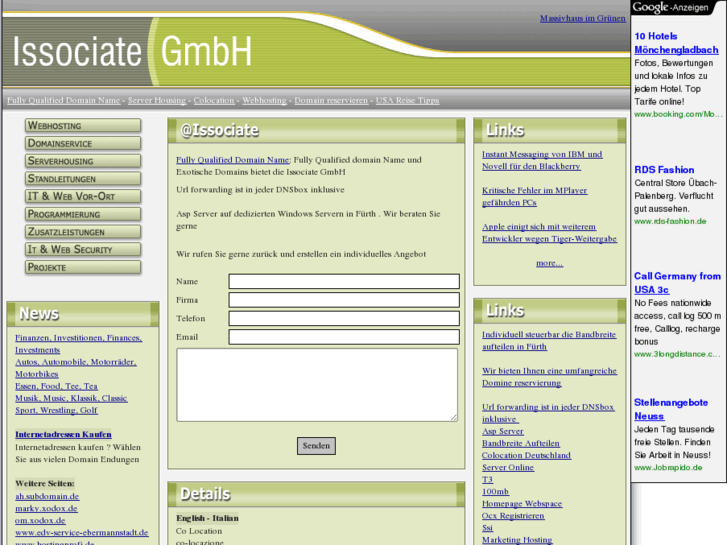Open the Colocation top bar link
Viewport: 727px width, 545px height.
[x=214, y=101]
